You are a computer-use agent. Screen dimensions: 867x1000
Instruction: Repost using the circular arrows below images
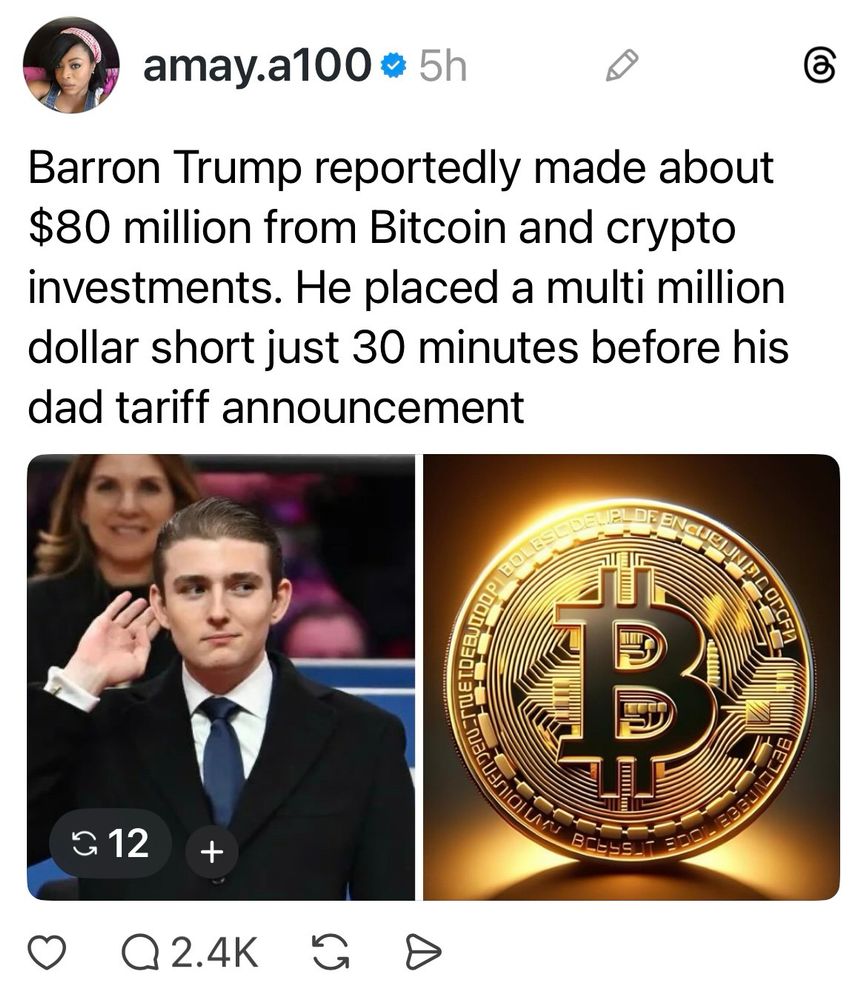(x=330, y=953)
